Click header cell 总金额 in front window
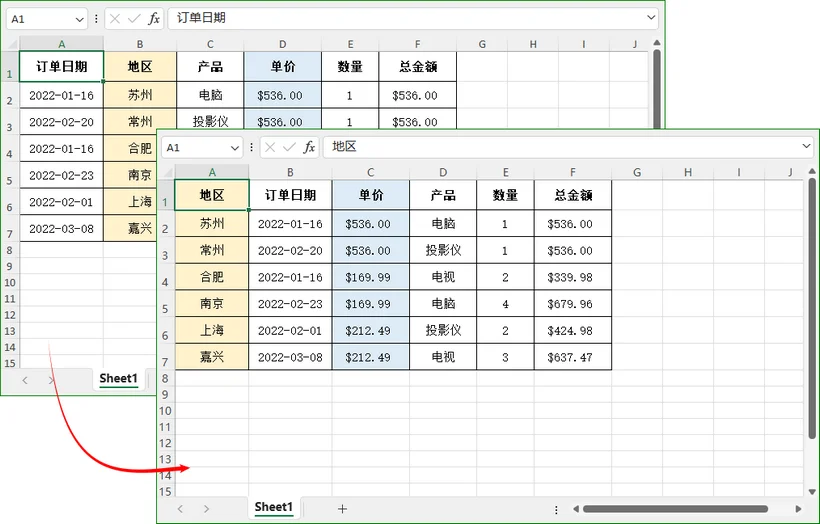 pyautogui.click(x=573, y=196)
